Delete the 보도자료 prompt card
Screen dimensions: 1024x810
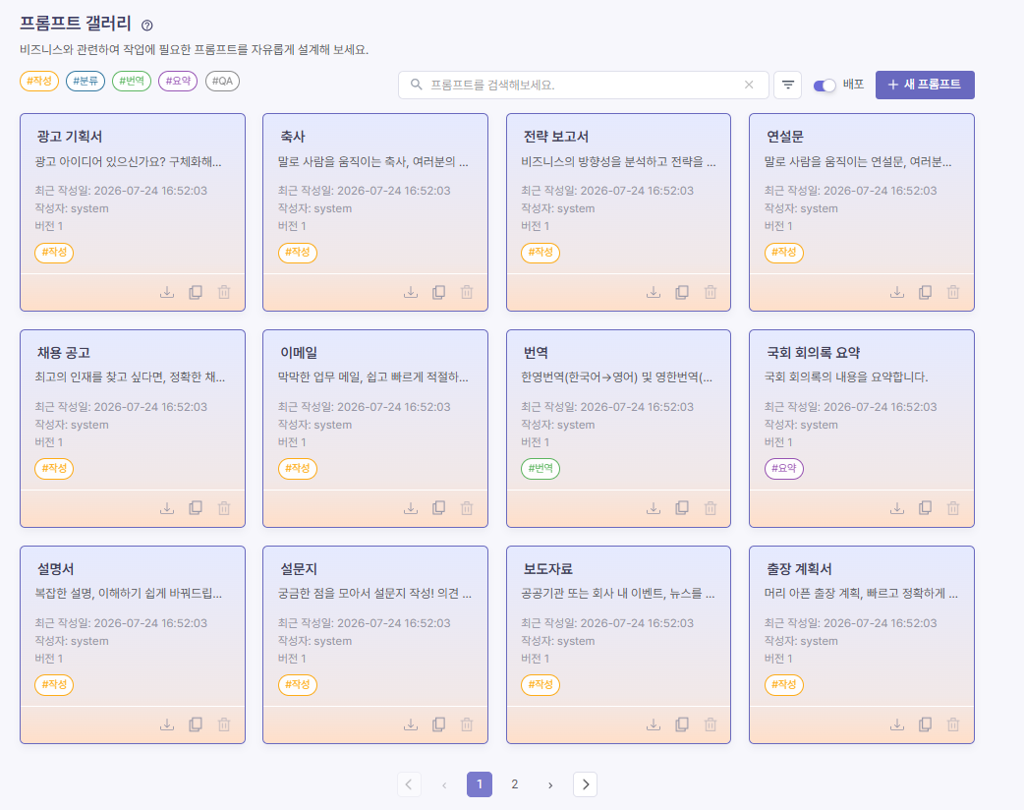tap(711, 724)
